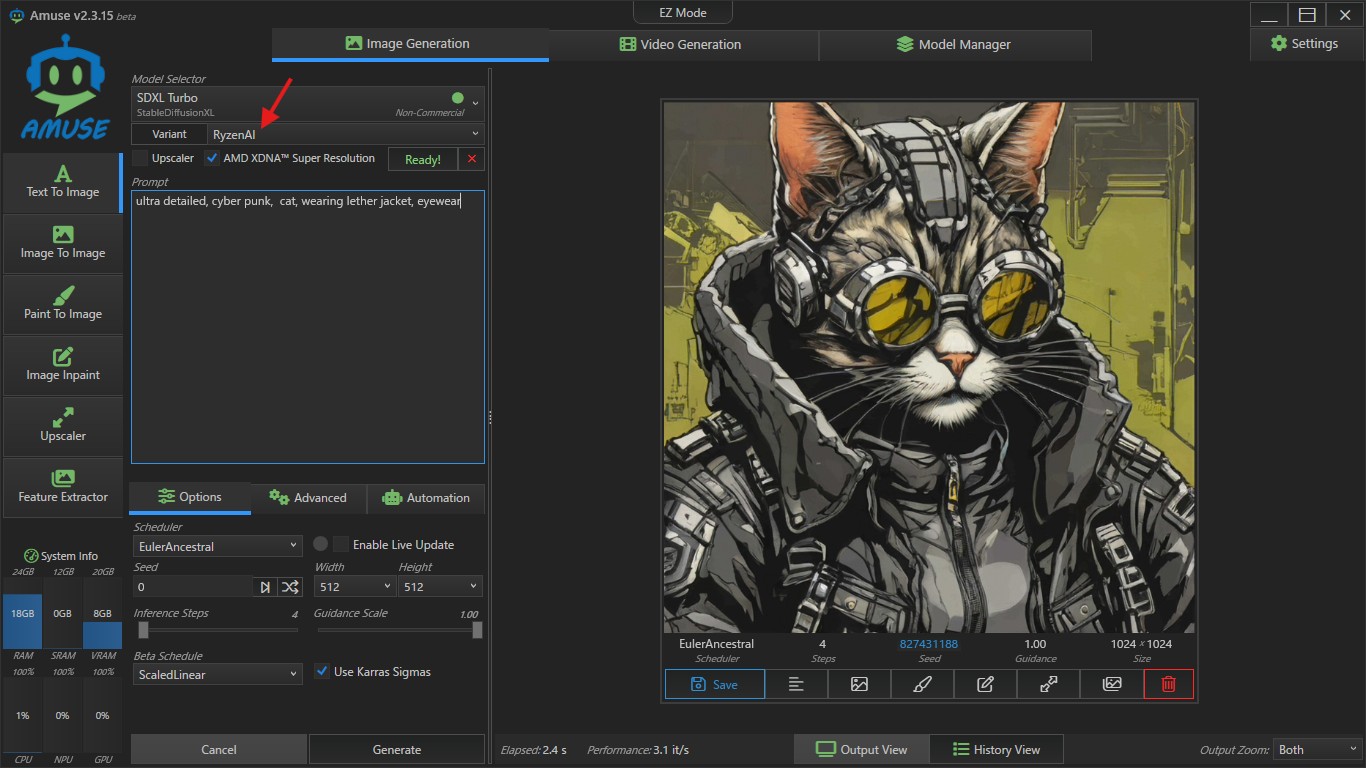Viewport: 1366px width, 768px height.
Task: Select the Paint To Image sidebar tool
Action: click(62, 304)
